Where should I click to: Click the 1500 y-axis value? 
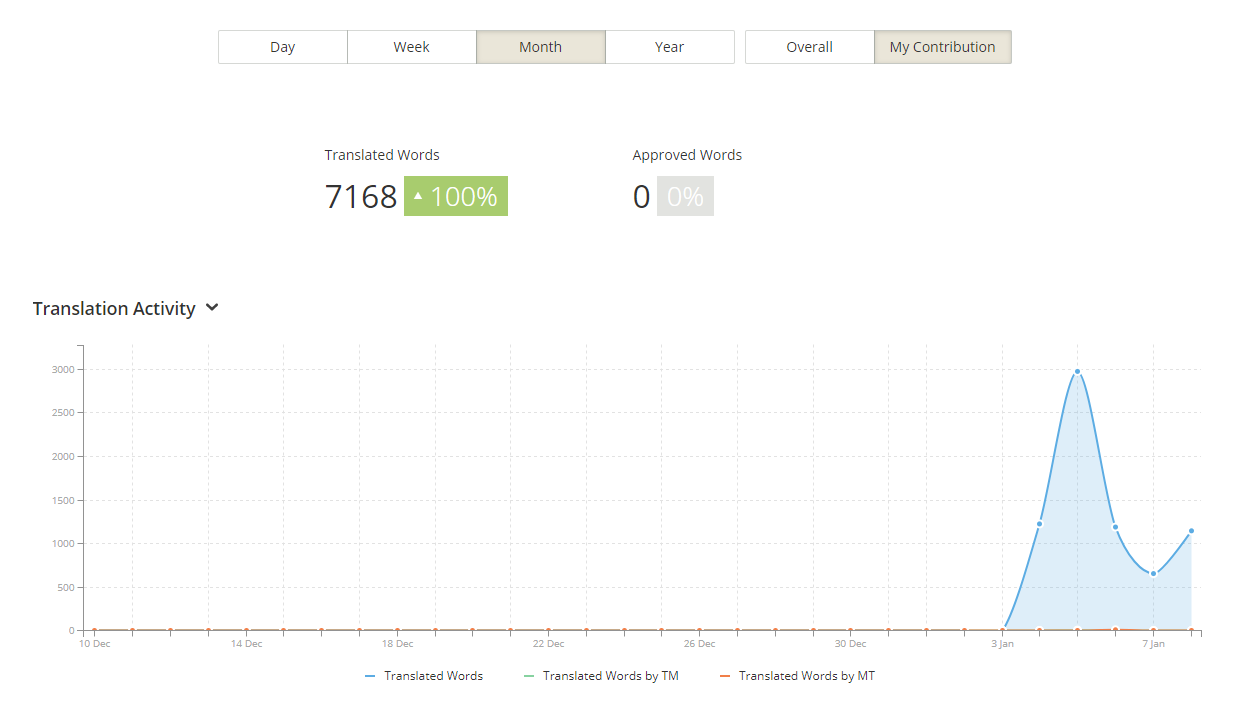(63, 500)
